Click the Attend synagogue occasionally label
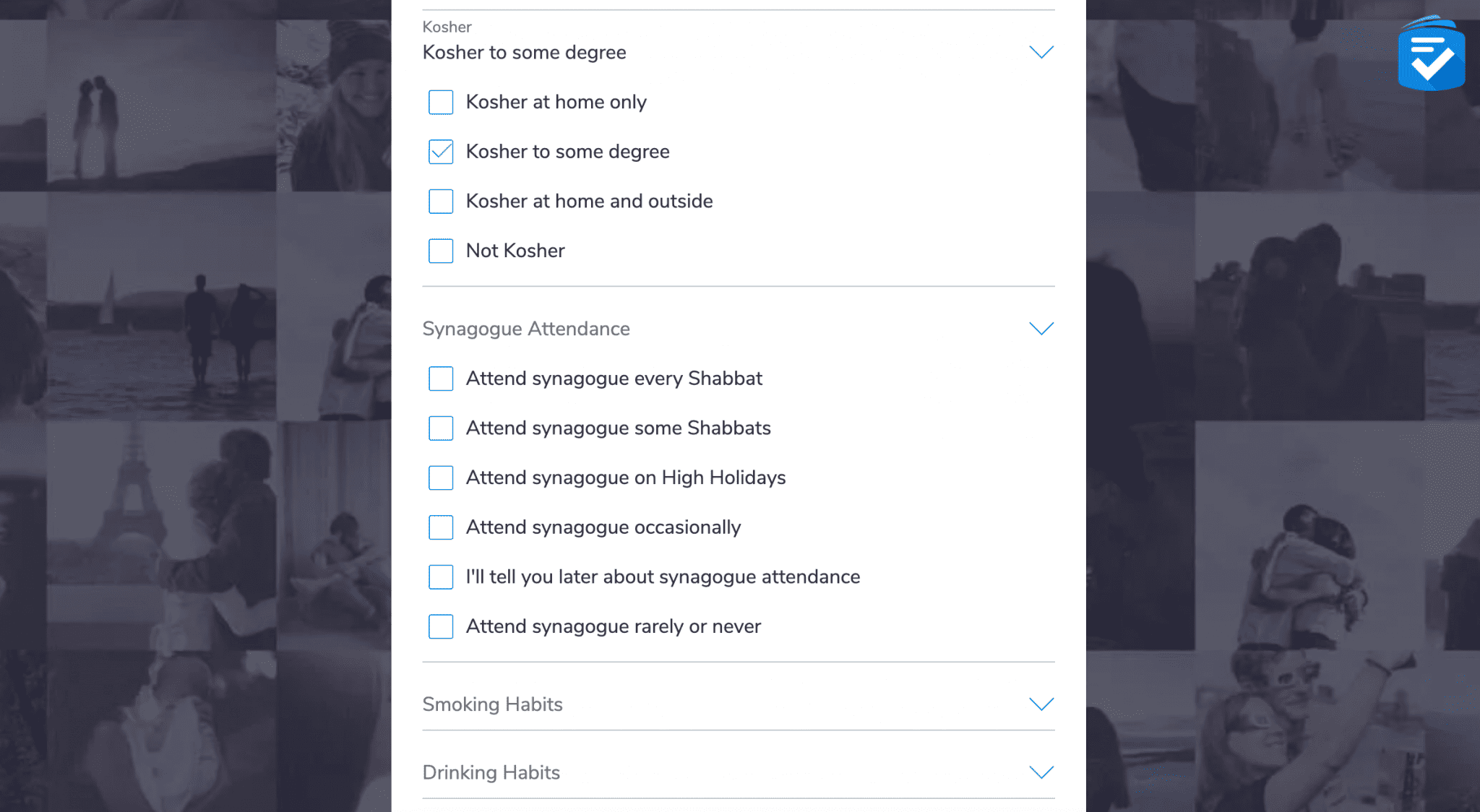Viewport: 1480px width, 812px height. click(x=603, y=527)
